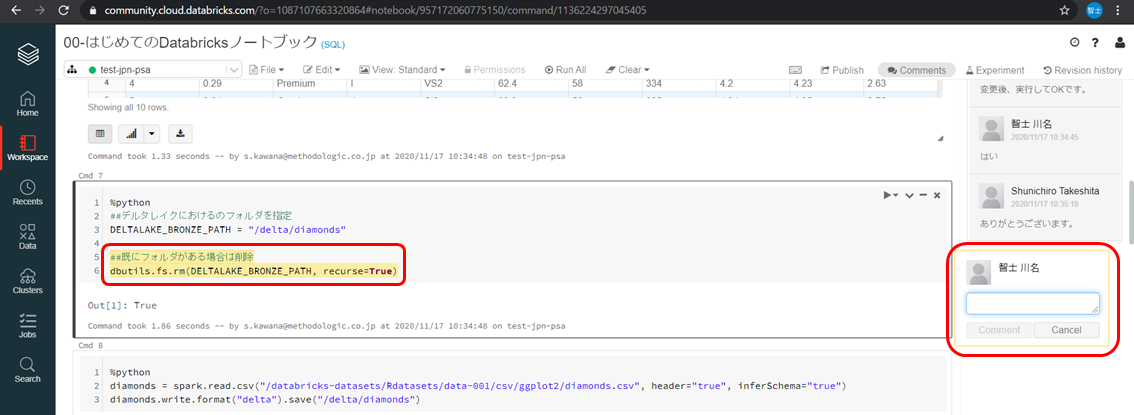
Task: Download results with the download icon
Action: coord(180,134)
